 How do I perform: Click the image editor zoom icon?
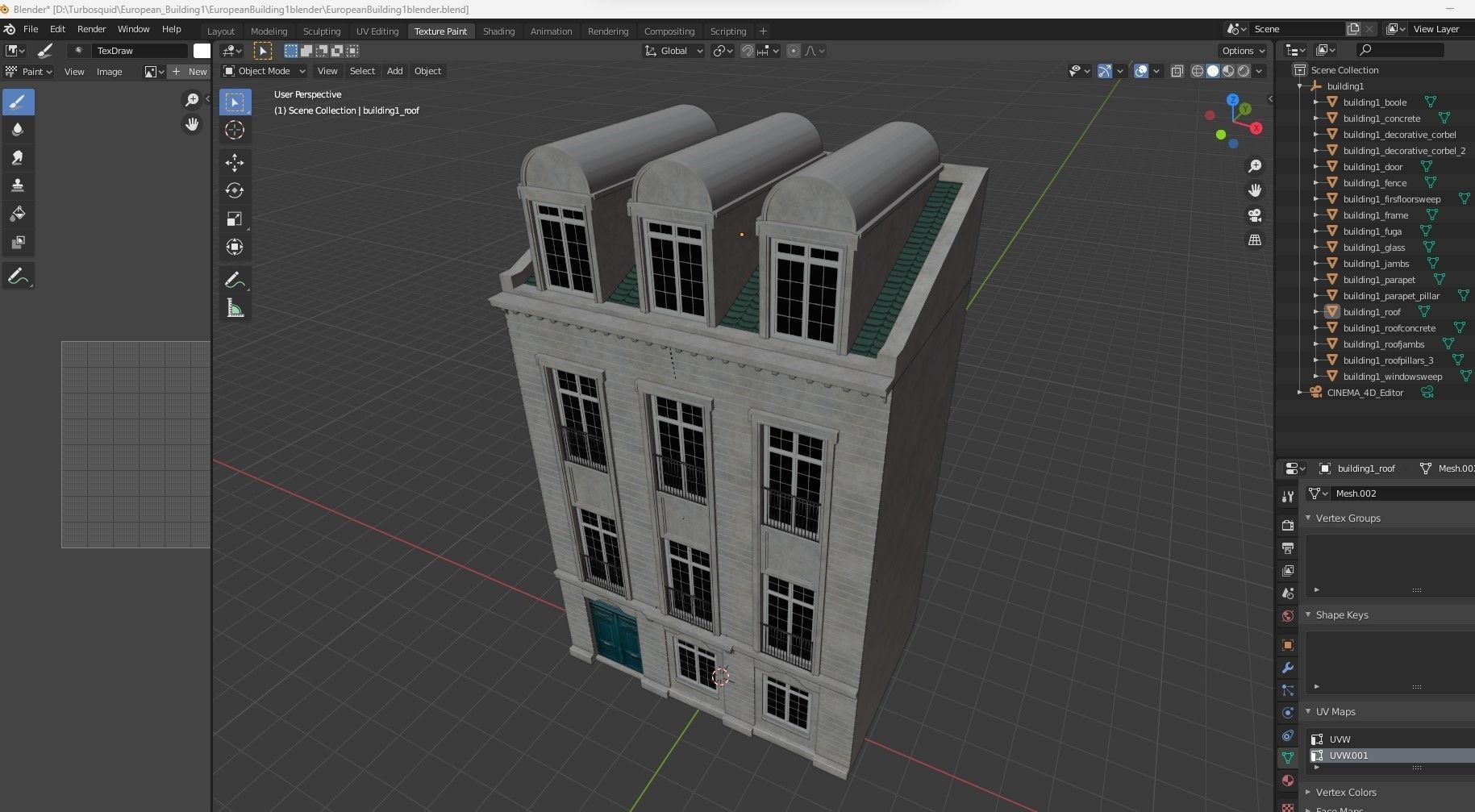click(x=192, y=100)
